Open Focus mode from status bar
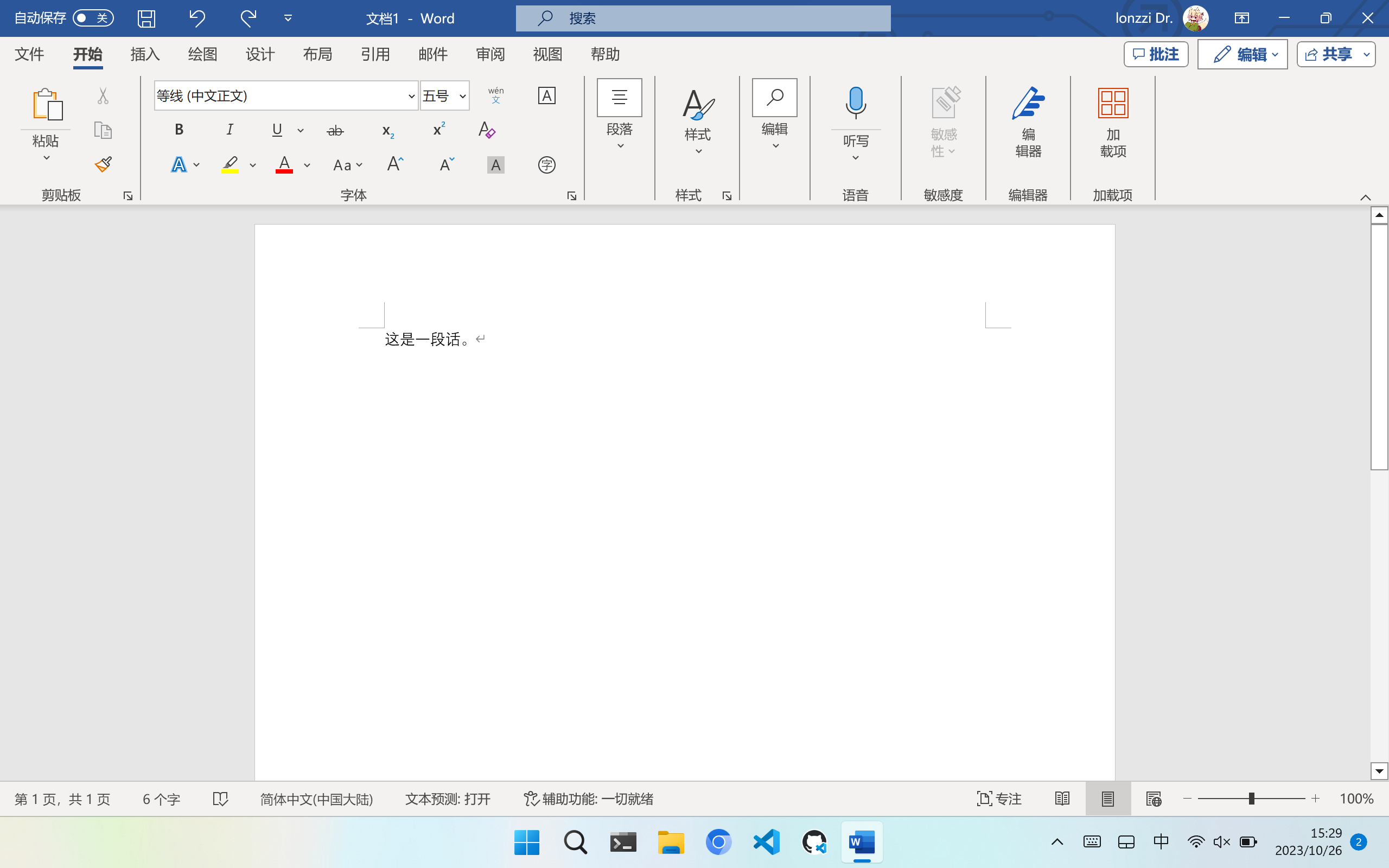The width and height of the screenshot is (1389, 868). point(999,799)
